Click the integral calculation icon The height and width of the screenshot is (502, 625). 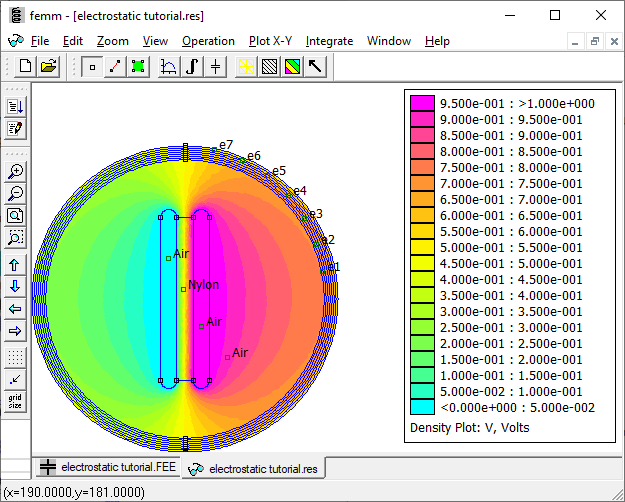pyautogui.click(x=193, y=67)
